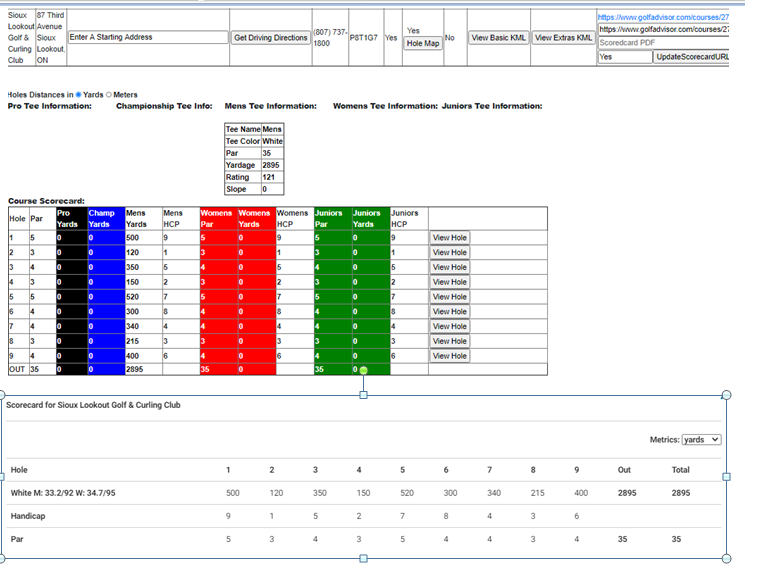Click the Get Driving Directions button
The image size is (768, 573).
click(270, 38)
